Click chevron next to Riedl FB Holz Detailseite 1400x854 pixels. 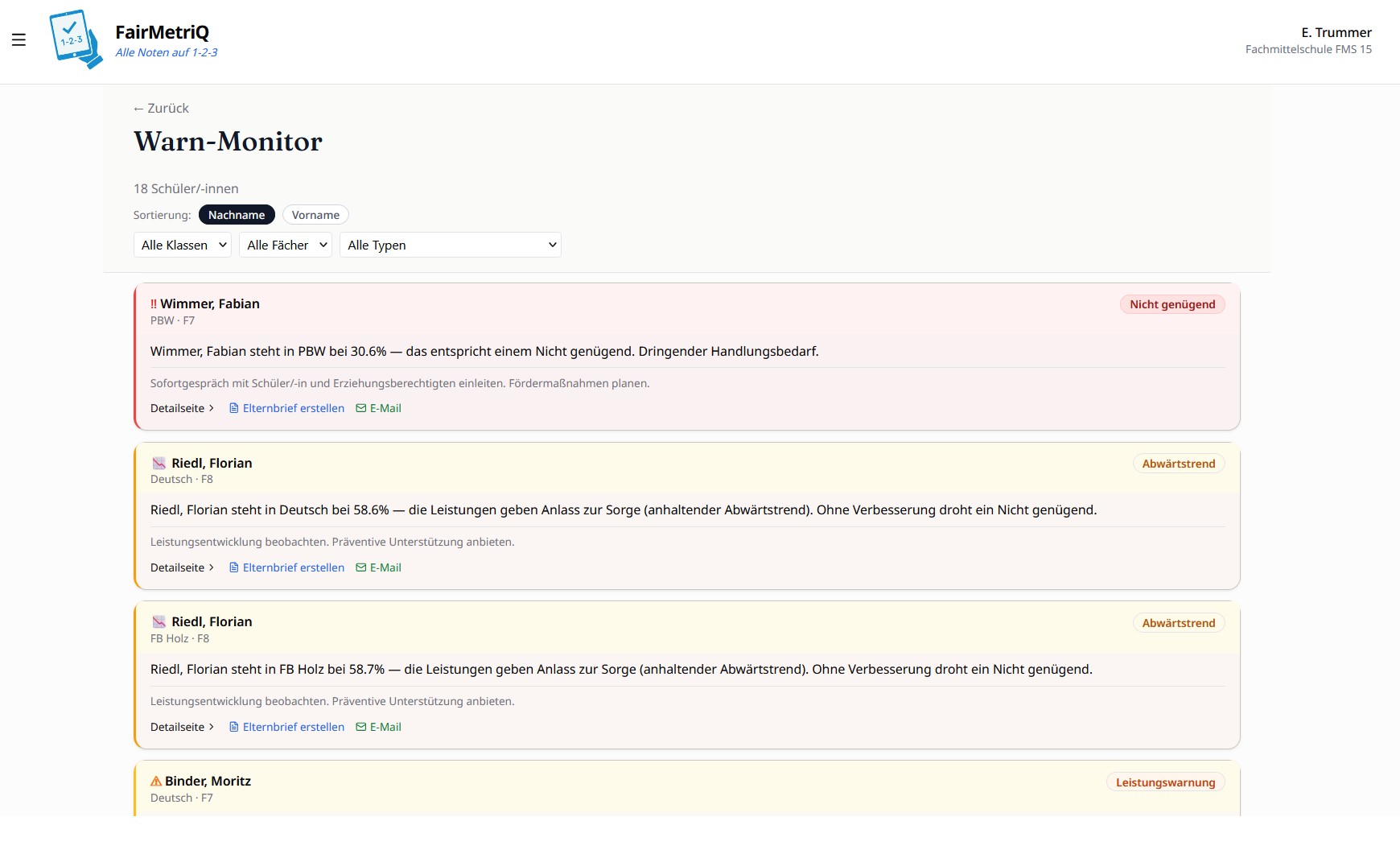[x=212, y=727]
